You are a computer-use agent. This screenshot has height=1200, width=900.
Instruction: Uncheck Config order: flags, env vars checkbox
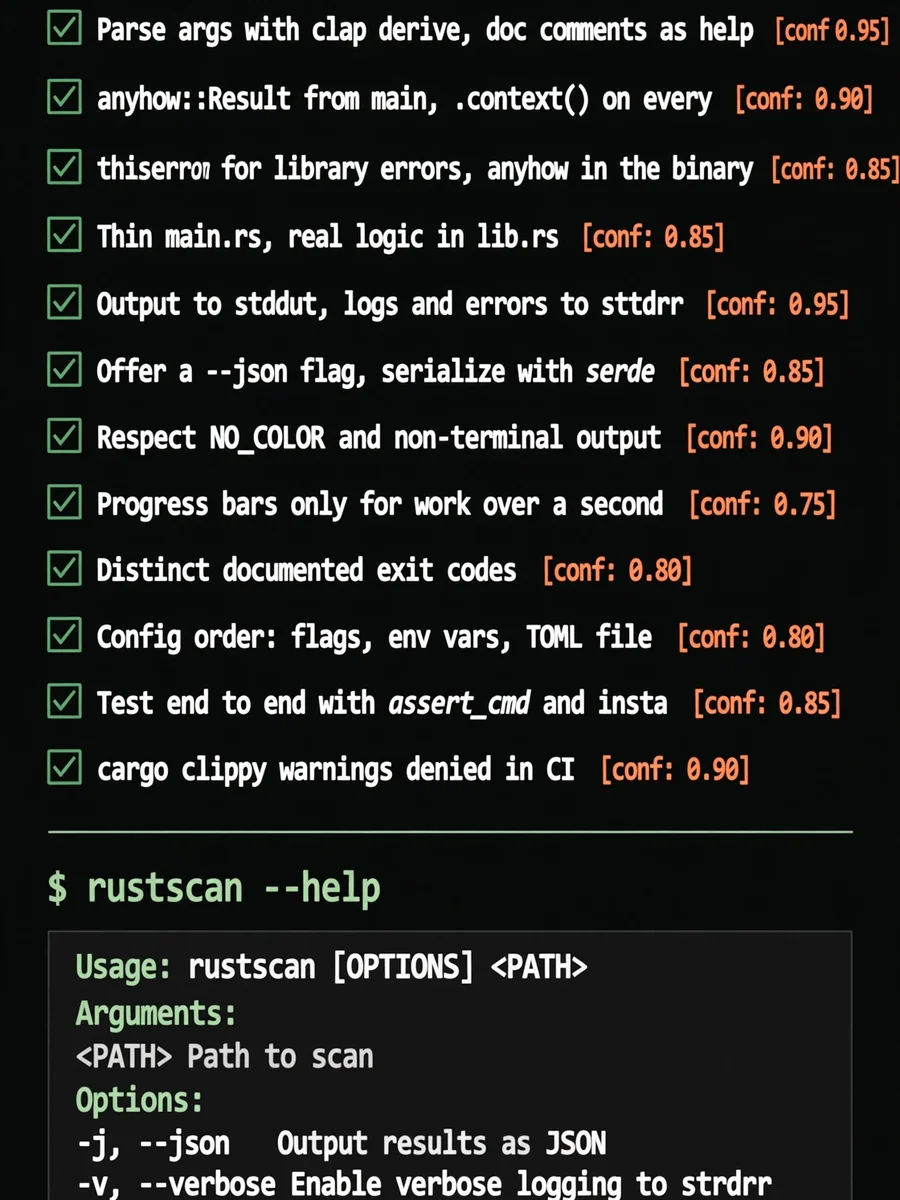64,635
